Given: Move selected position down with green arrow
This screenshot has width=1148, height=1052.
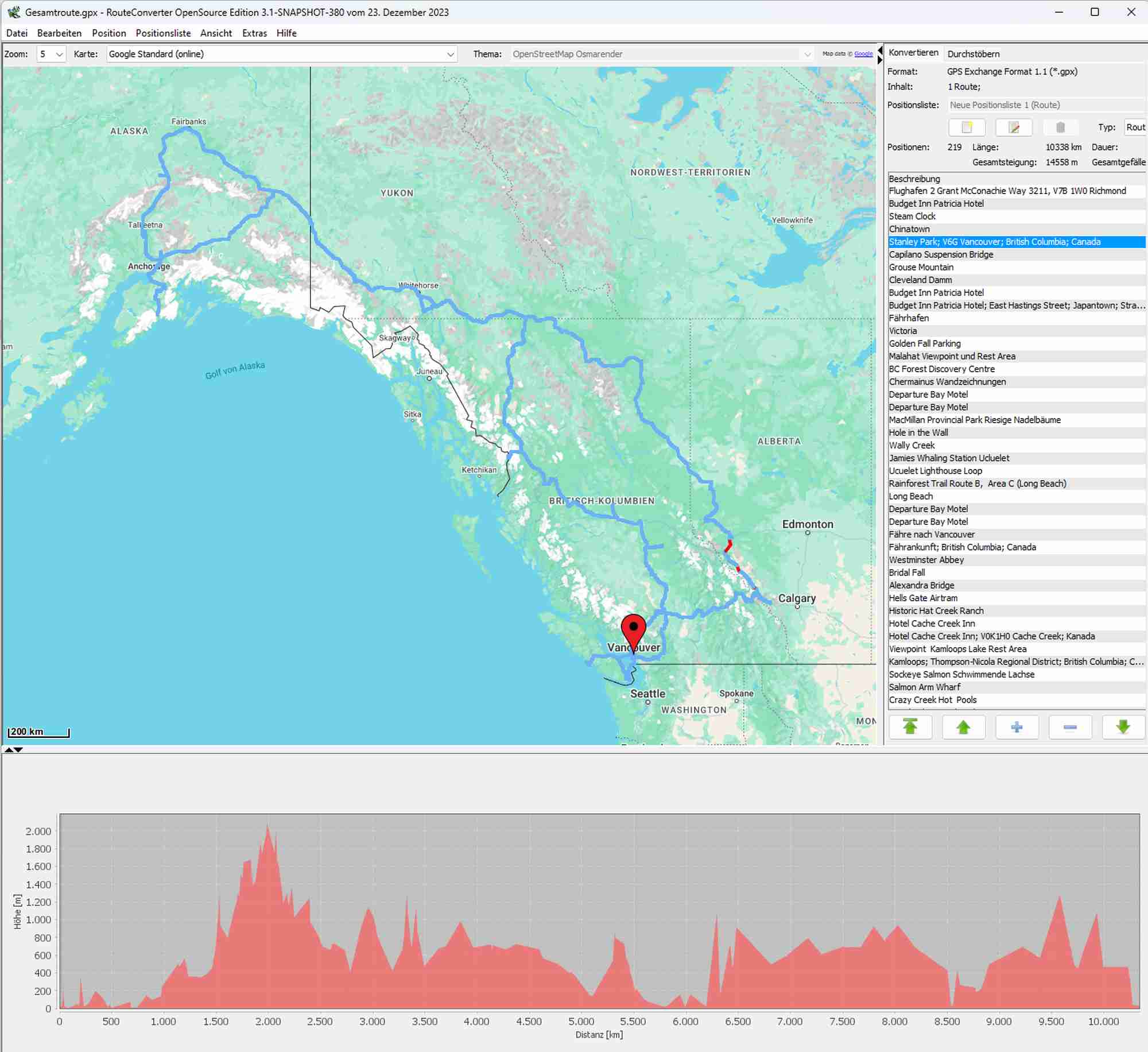Looking at the screenshot, I should [x=1123, y=727].
